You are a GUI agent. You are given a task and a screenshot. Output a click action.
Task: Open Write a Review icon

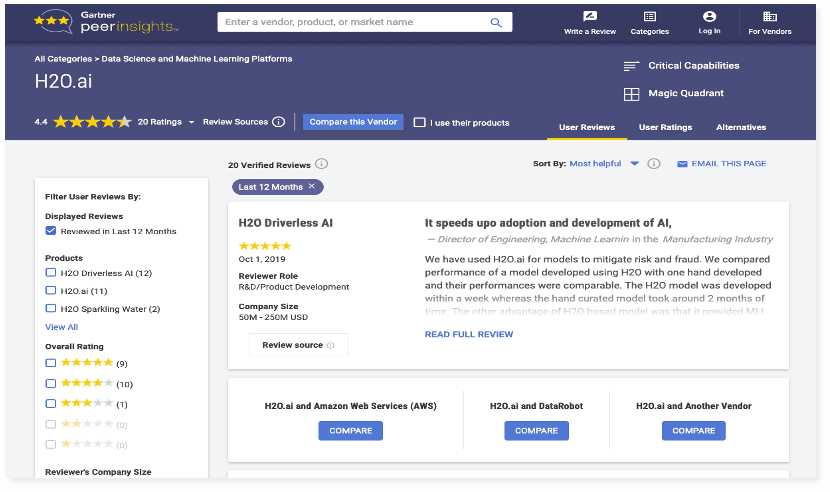[590, 16]
